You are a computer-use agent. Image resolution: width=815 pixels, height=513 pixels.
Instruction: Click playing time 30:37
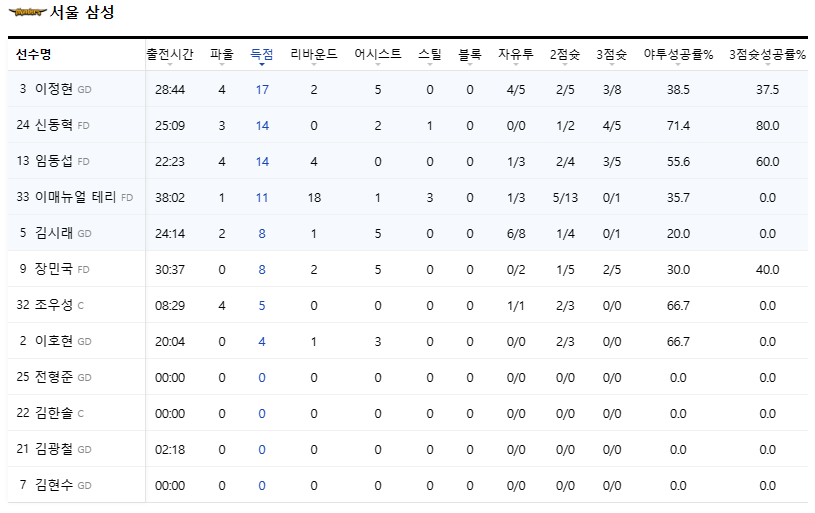click(x=170, y=269)
